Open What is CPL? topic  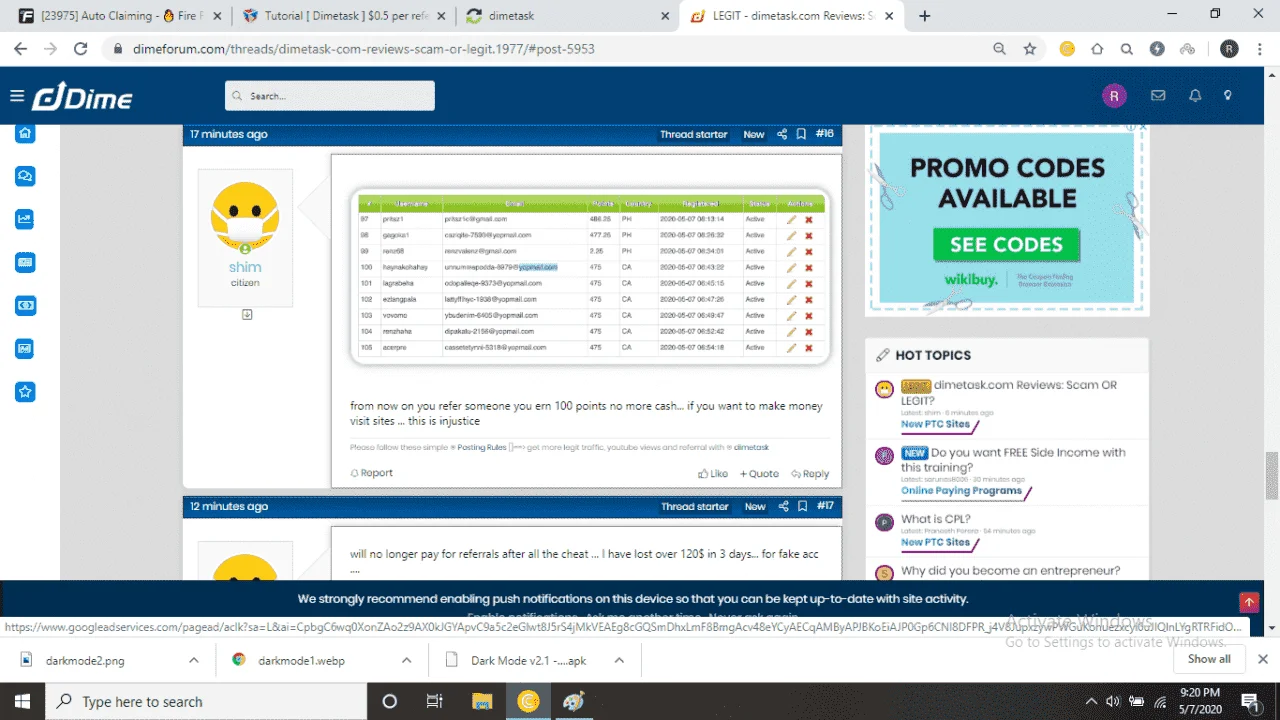pos(936,519)
